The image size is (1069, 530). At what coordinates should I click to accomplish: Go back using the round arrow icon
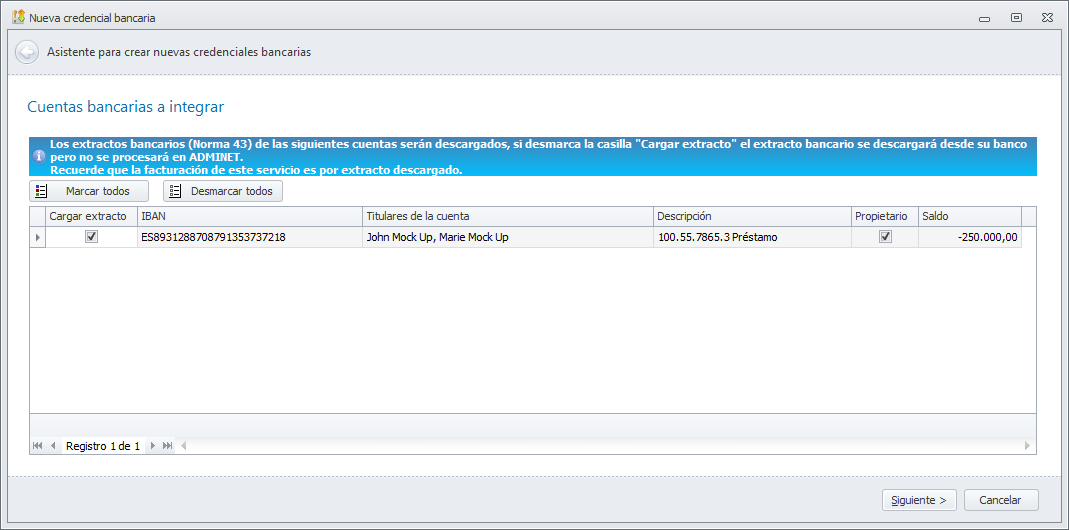tap(27, 52)
